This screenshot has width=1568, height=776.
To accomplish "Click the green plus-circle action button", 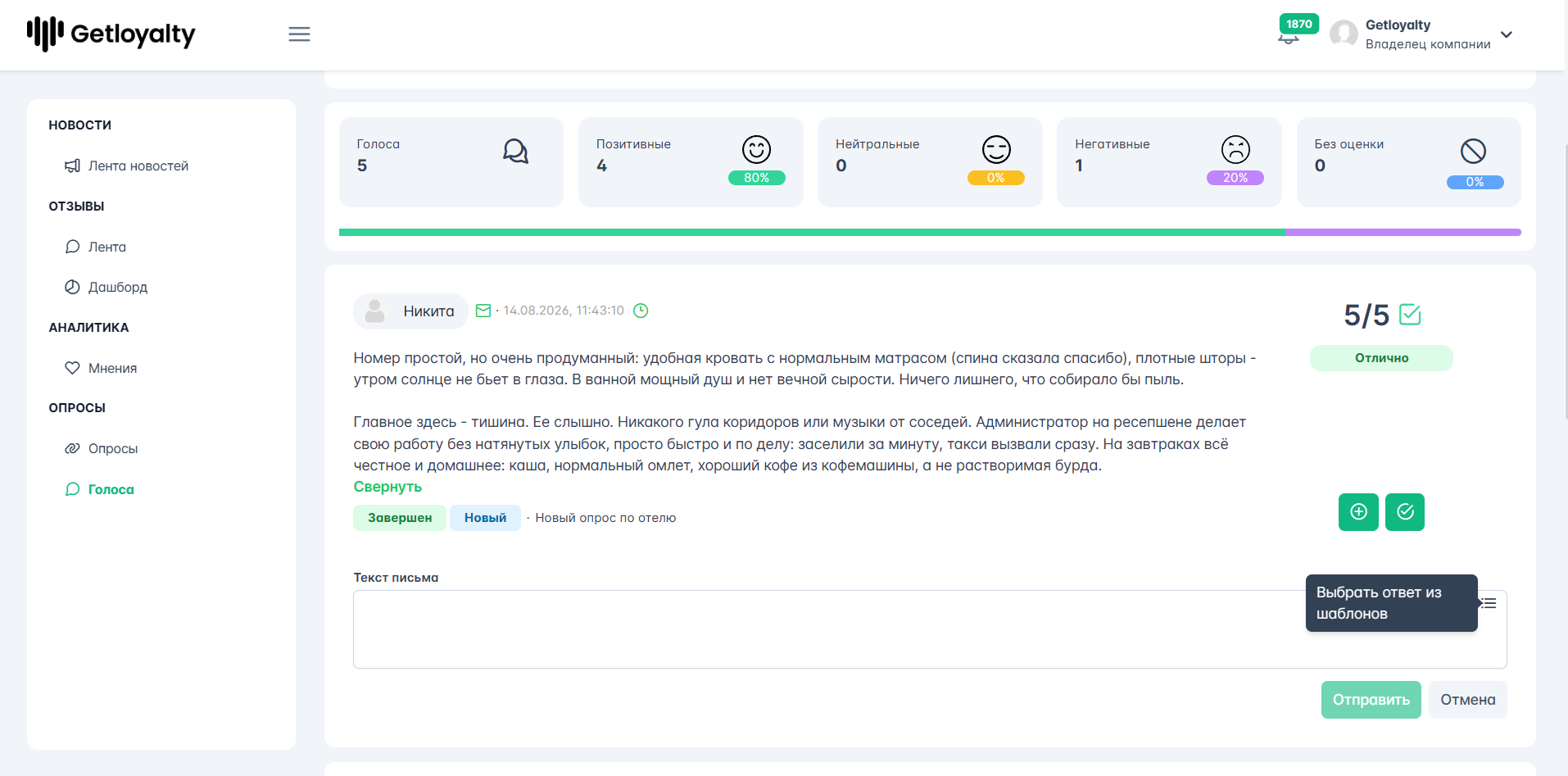I will (x=1358, y=512).
